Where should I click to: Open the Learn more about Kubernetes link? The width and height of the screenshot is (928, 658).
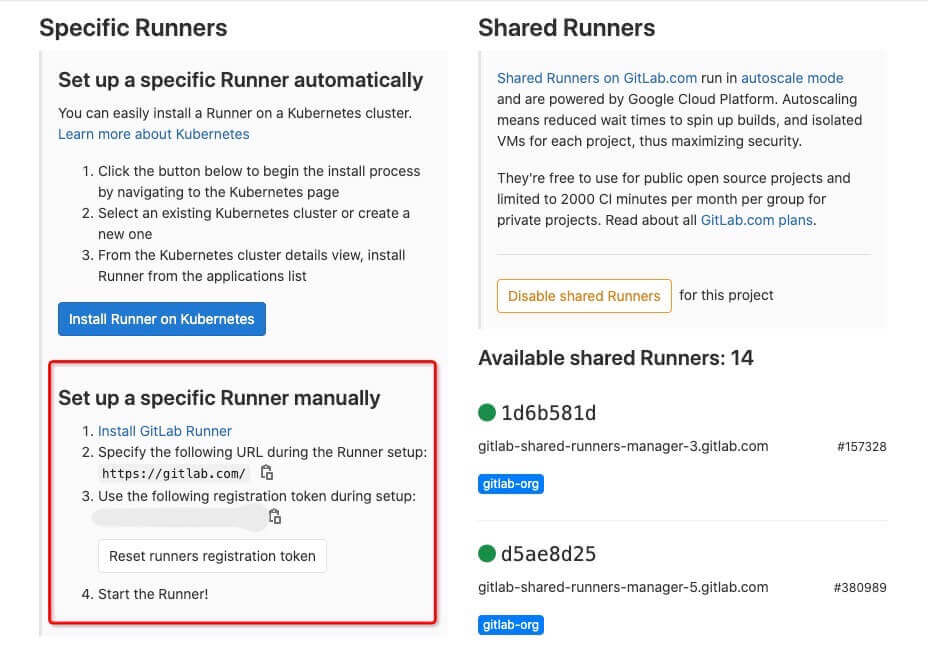(154, 134)
